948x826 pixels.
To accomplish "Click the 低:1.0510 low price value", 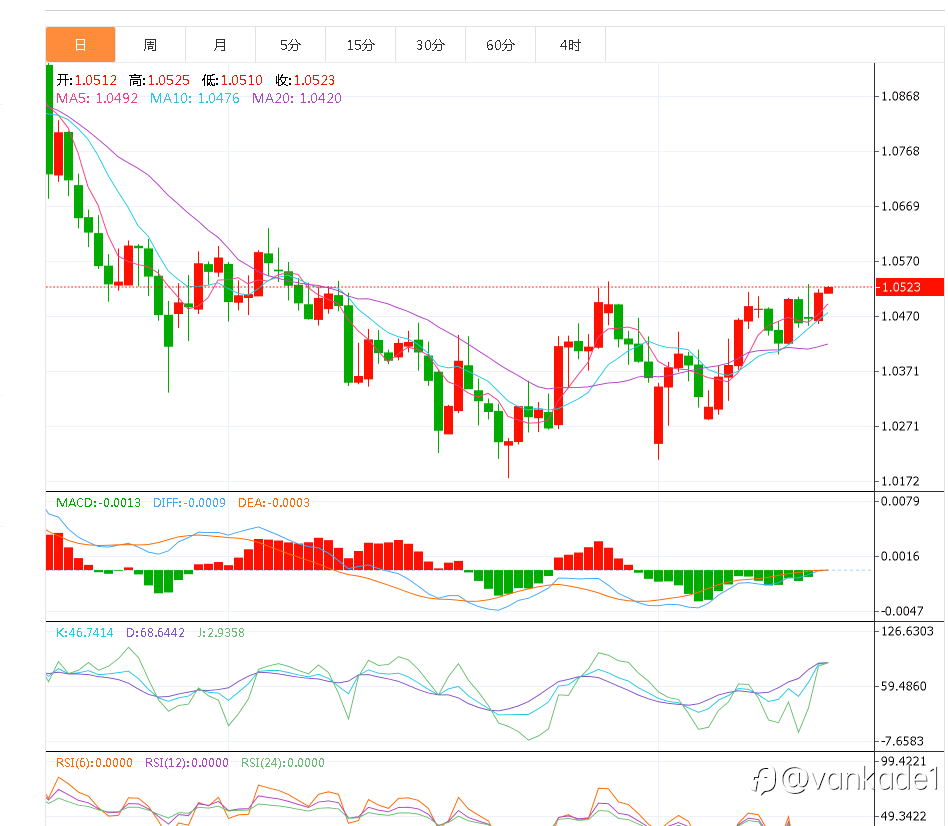I will (x=232, y=80).
